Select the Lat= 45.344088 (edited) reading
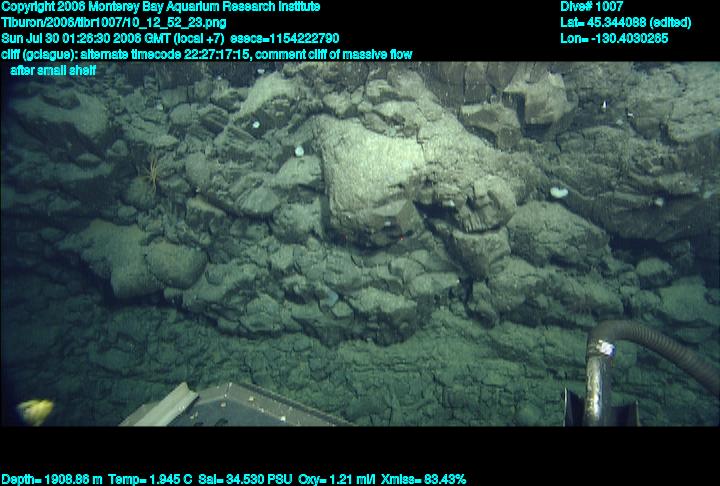This screenshot has width=720, height=486. (x=626, y=23)
